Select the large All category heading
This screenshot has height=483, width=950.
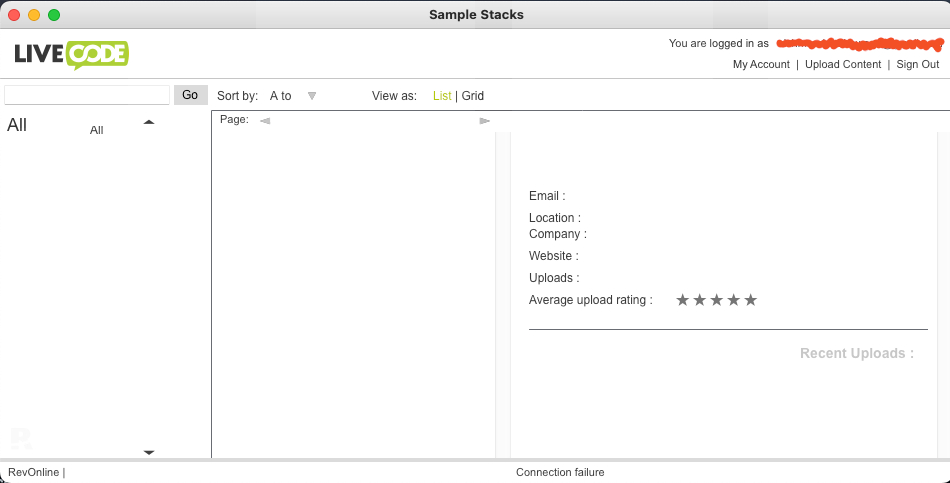[x=17, y=125]
